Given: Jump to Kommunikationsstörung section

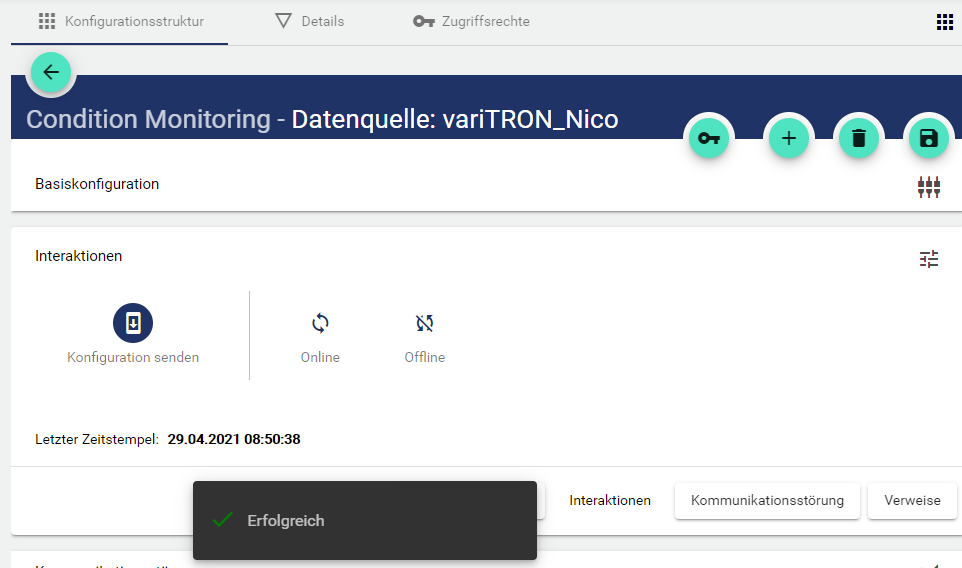Looking at the screenshot, I should [767, 500].
